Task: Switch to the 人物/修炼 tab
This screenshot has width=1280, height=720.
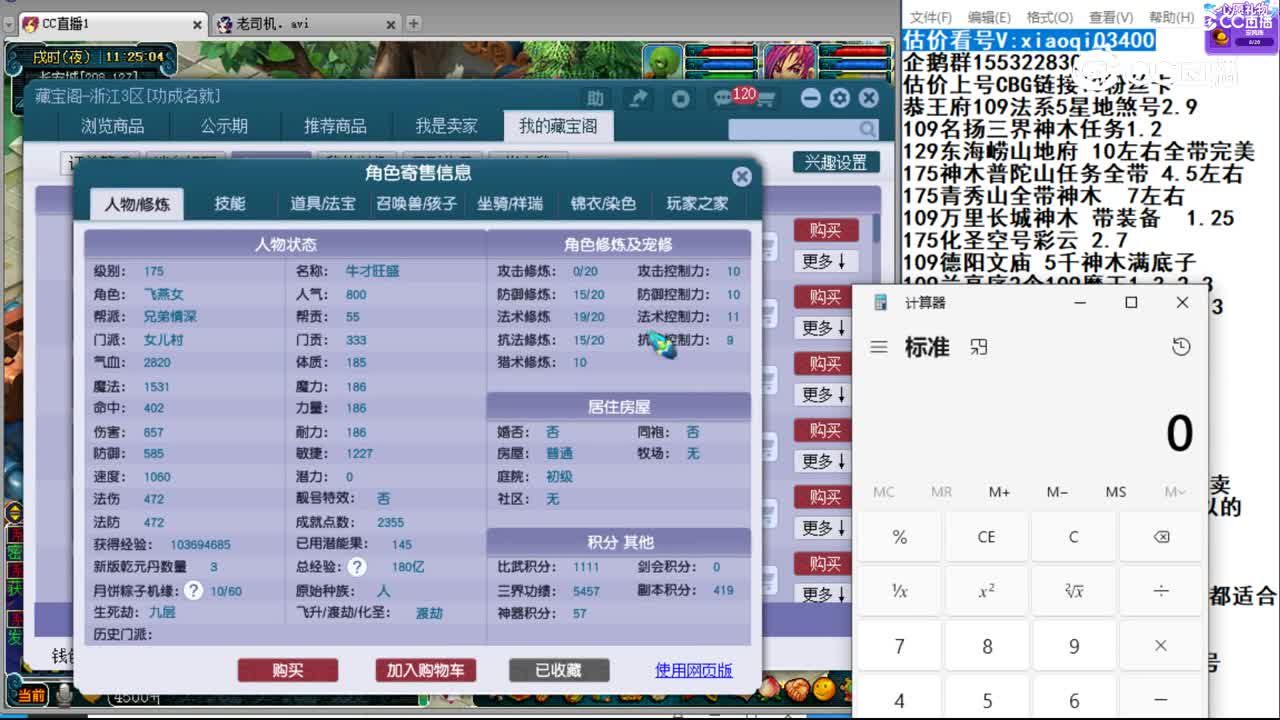Action: click(137, 204)
